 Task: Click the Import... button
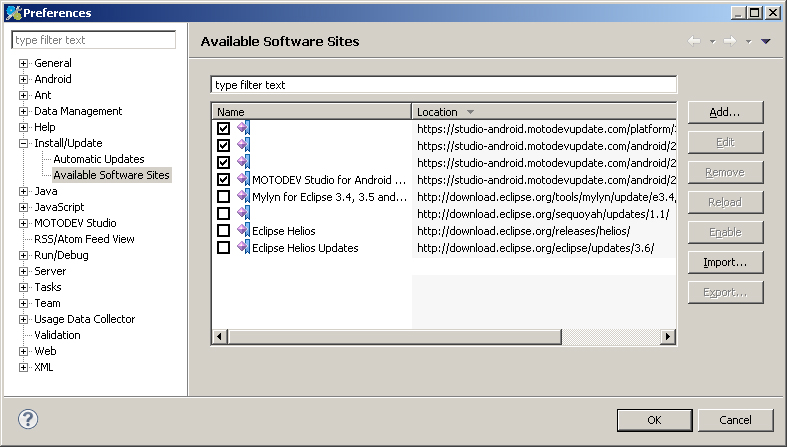(x=725, y=262)
